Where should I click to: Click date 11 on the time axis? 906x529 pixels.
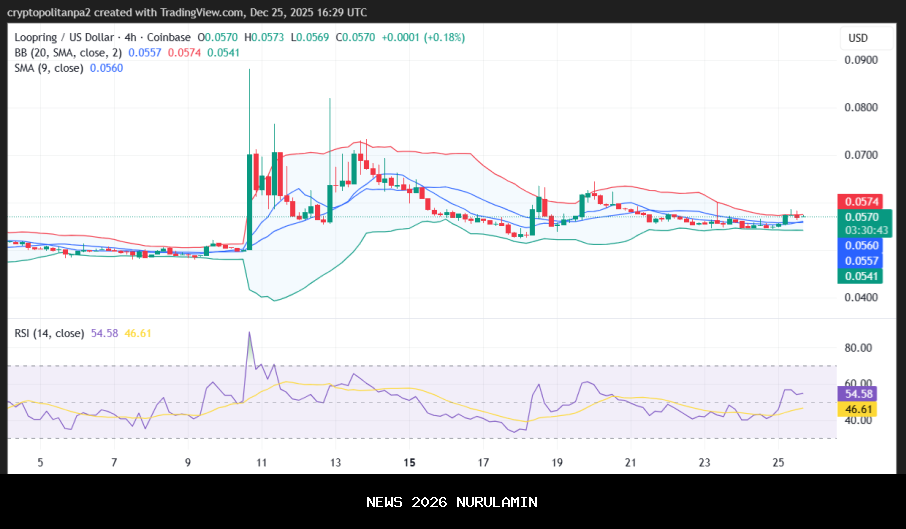261,463
